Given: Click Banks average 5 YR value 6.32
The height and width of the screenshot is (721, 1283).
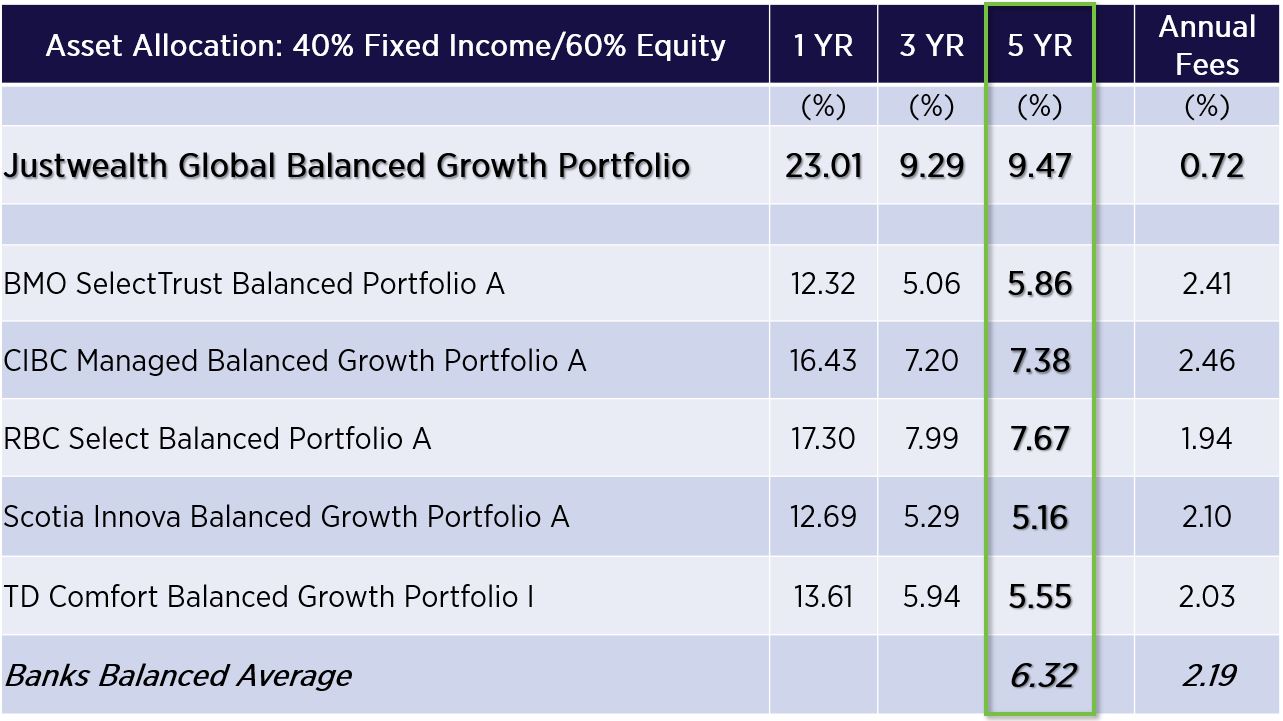Looking at the screenshot, I should (x=1042, y=676).
